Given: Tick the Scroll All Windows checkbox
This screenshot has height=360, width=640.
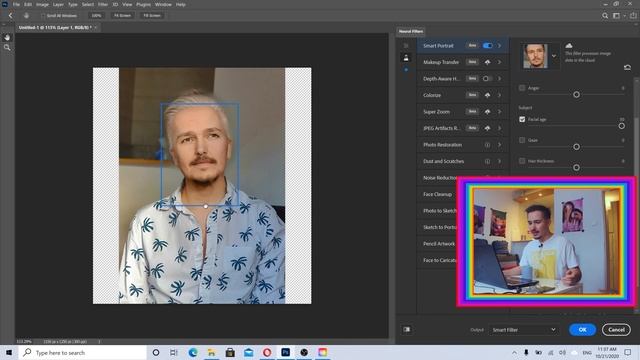Looking at the screenshot, I should [x=43, y=16].
